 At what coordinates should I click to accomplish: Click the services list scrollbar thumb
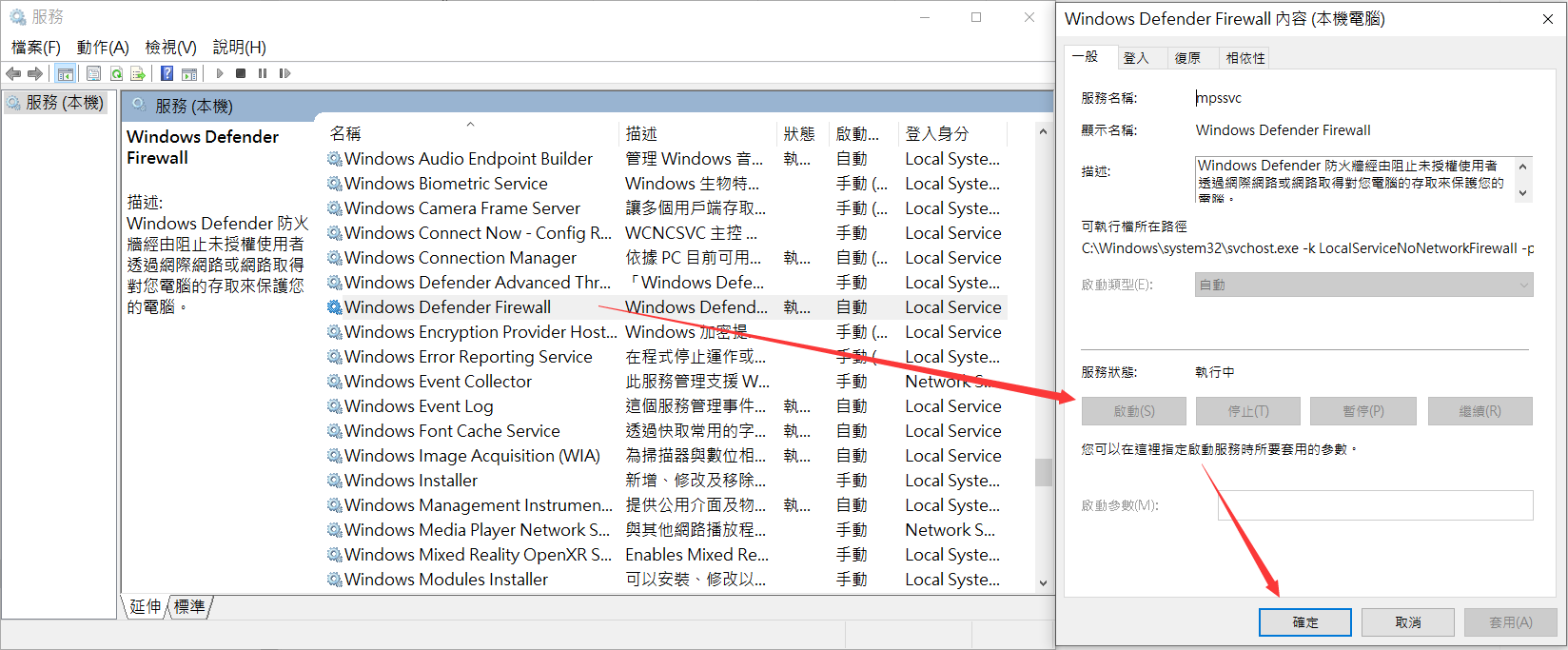1043,472
